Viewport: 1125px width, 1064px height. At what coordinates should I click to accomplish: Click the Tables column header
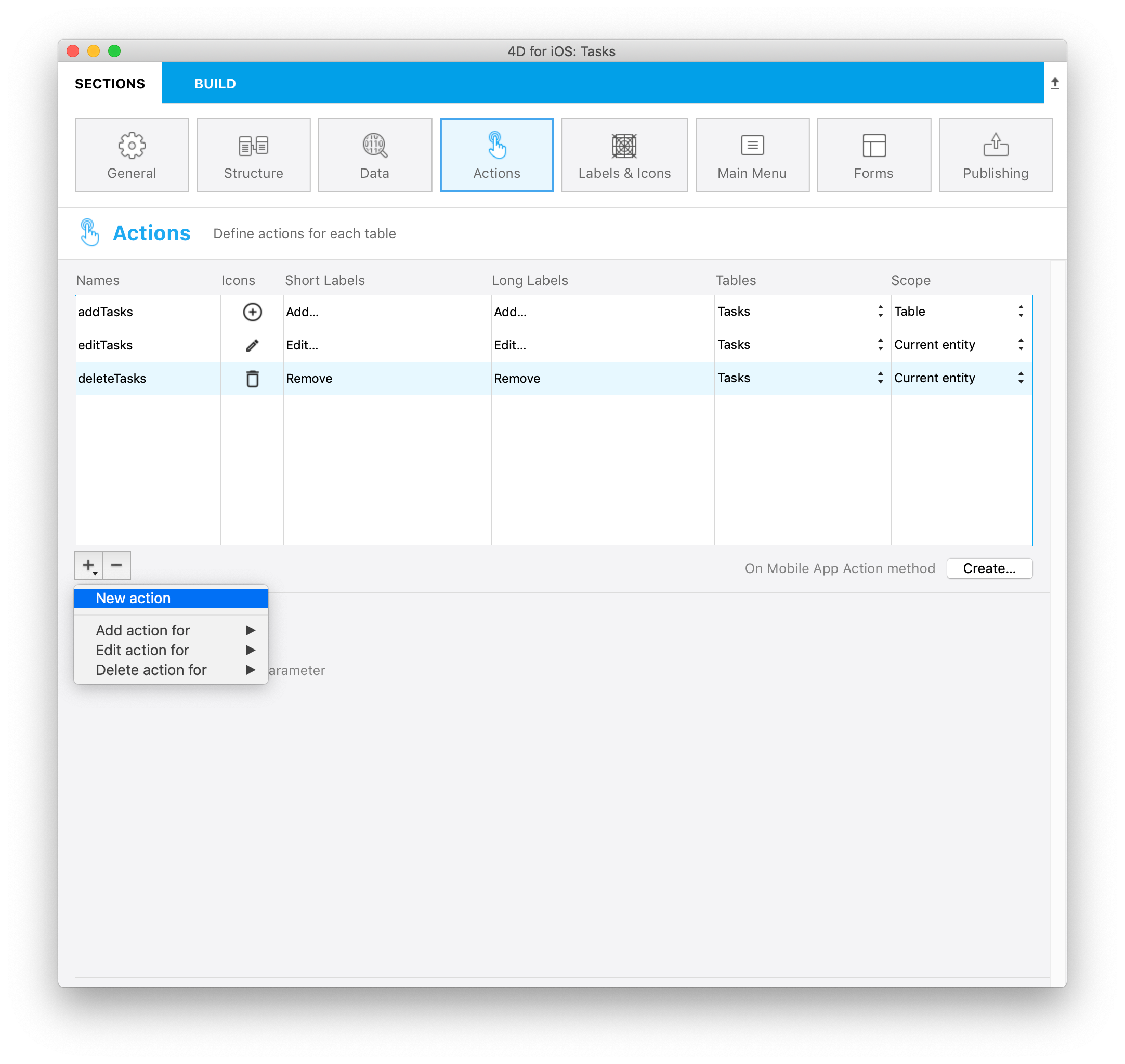tap(736, 280)
